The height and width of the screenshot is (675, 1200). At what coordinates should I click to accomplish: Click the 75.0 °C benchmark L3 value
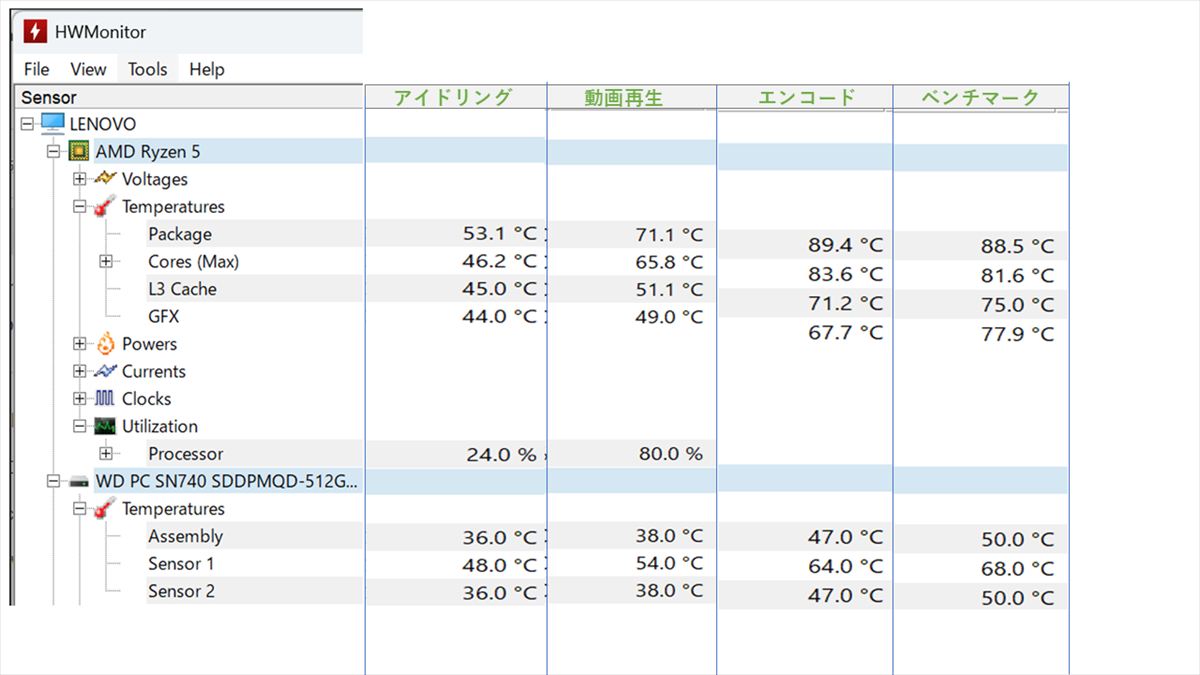tap(1017, 305)
